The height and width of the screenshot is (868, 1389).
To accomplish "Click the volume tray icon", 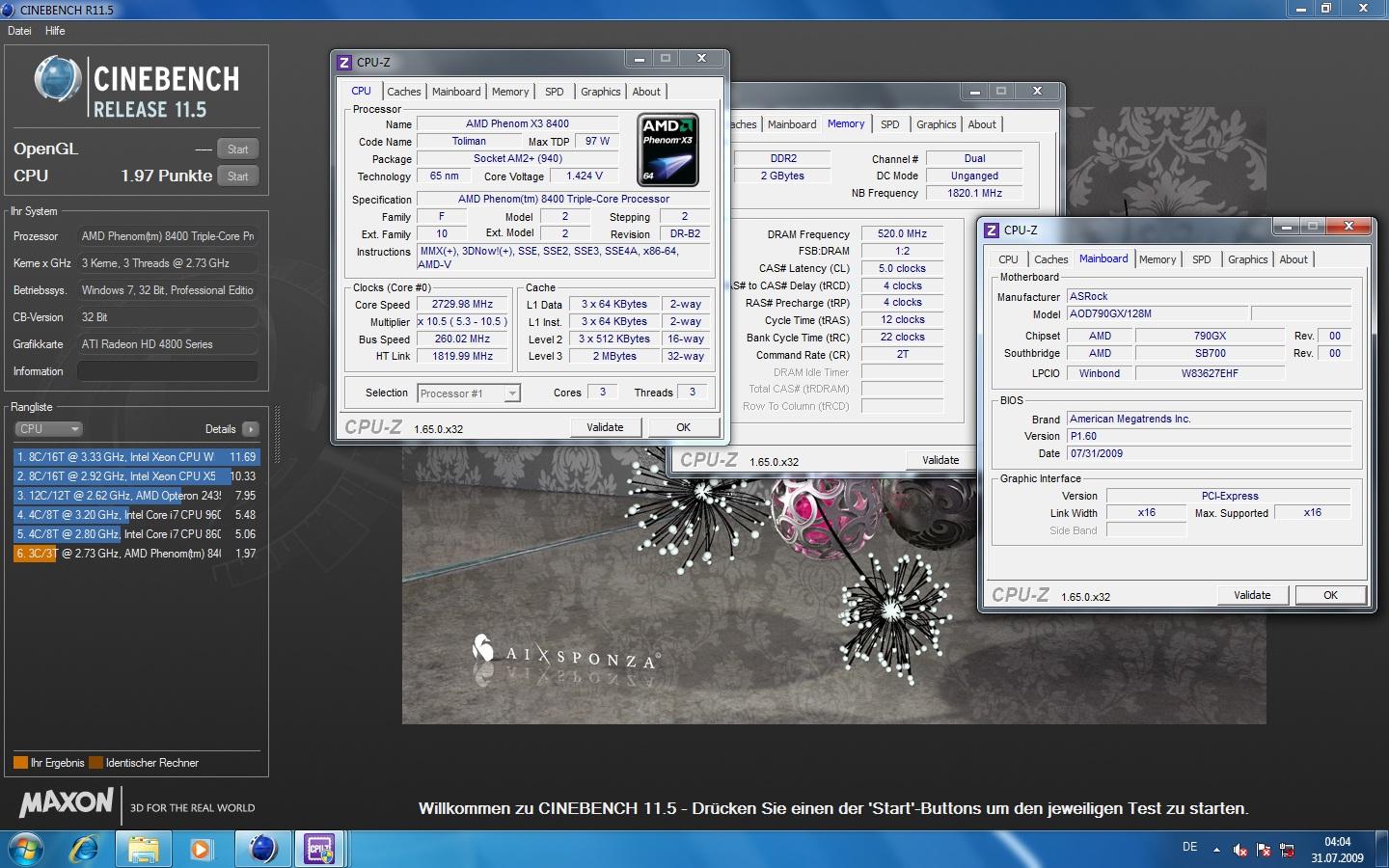I will 1240,850.
